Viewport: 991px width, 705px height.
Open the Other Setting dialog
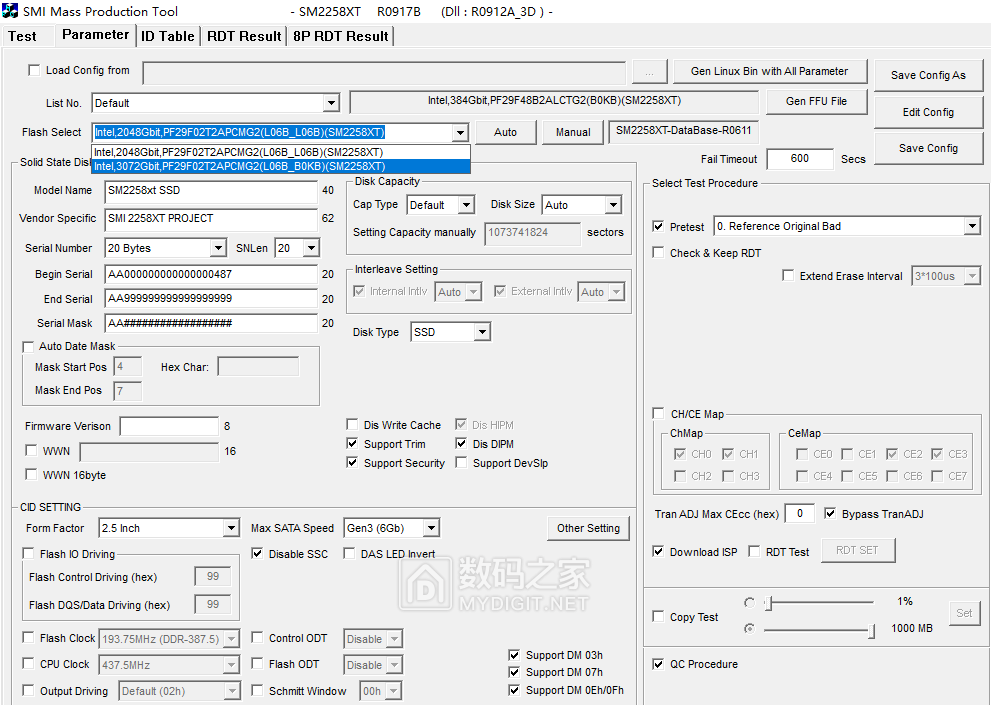point(588,528)
